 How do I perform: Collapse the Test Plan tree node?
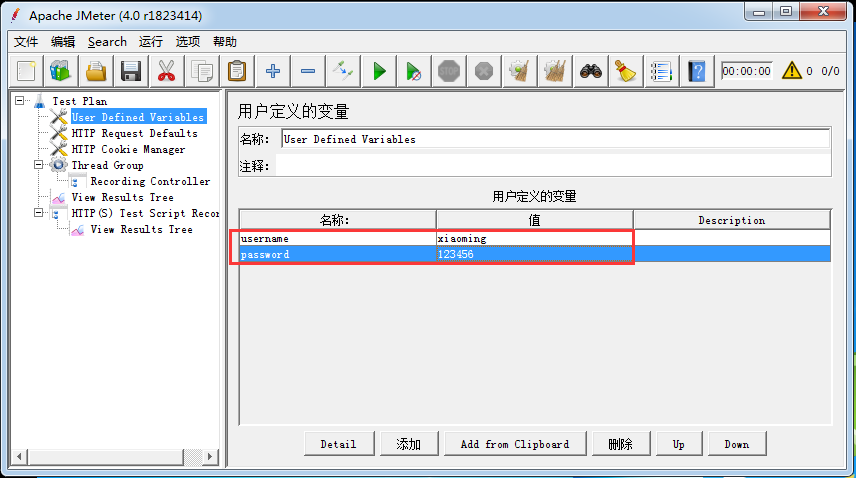20,101
